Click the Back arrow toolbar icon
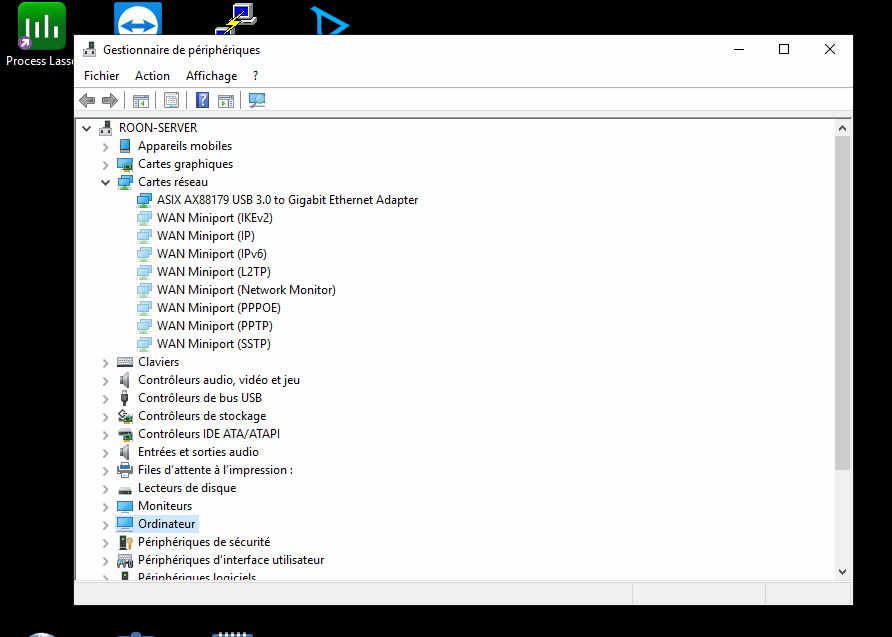Screen dimensions: 892x637 click(87, 101)
